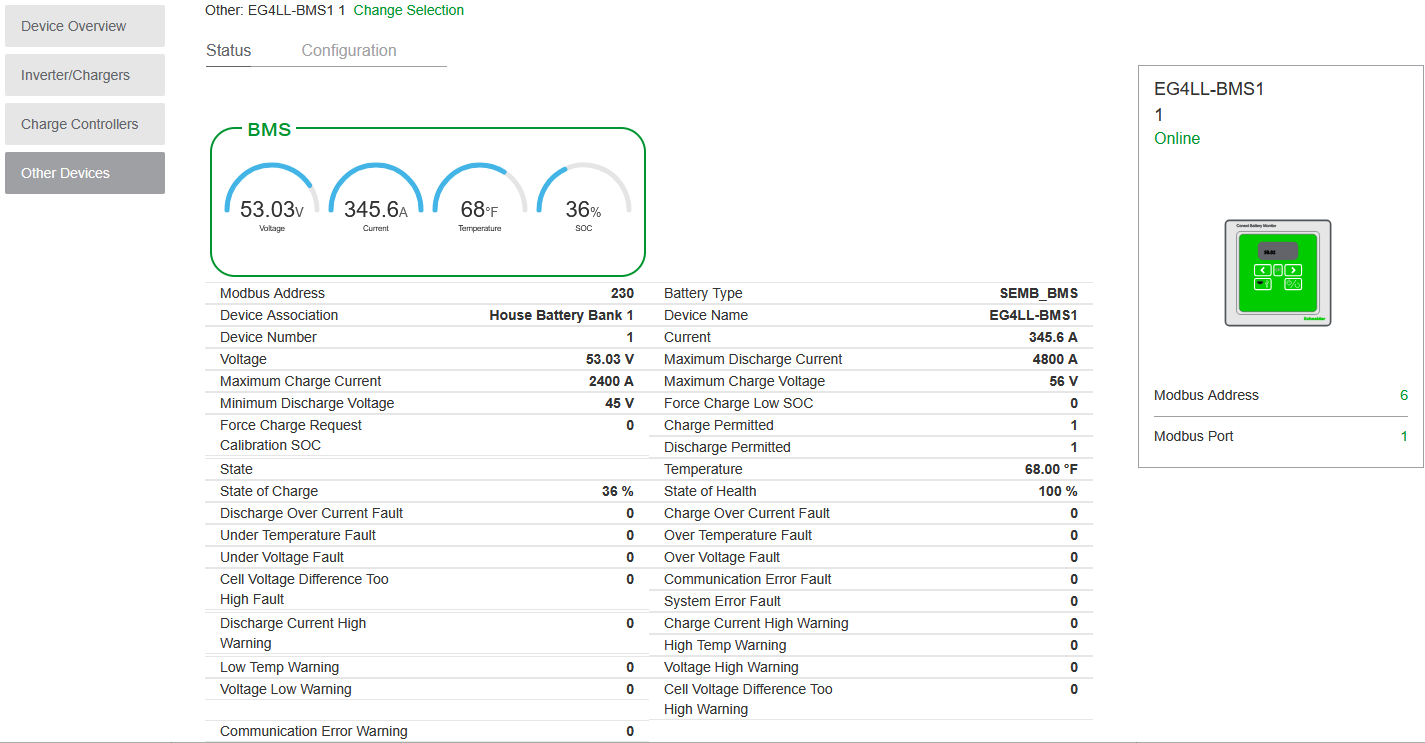This screenshot has width=1425, height=743.
Task: Click the Current gauge showing 345.6 A
Action: tap(376, 201)
